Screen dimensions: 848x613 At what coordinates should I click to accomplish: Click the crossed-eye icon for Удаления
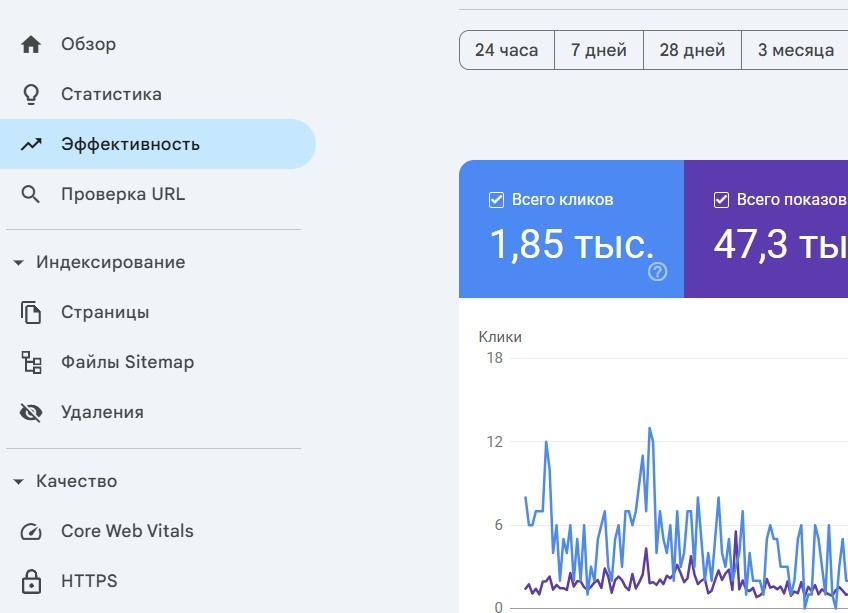pos(32,412)
